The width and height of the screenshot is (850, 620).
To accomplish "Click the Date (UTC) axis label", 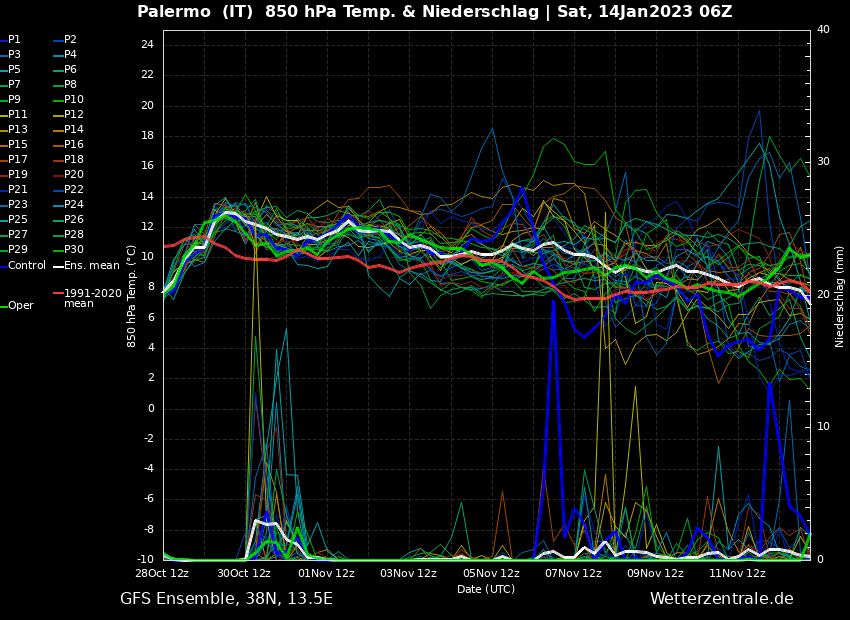I will (486, 590).
